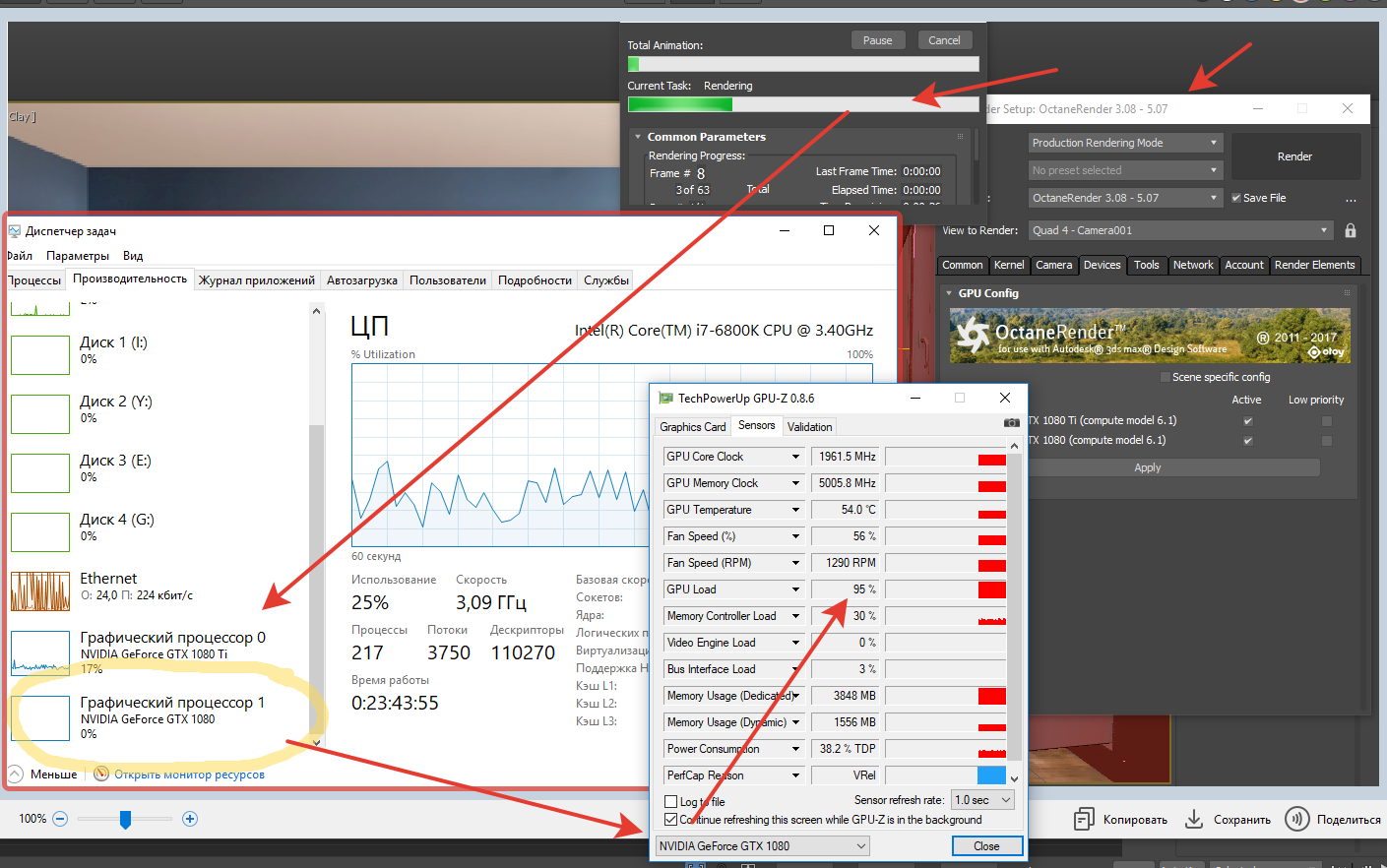Screen dimensions: 1387x868
Task: Click the grip icon on GPU Config rollout
Action: point(1347,292)
